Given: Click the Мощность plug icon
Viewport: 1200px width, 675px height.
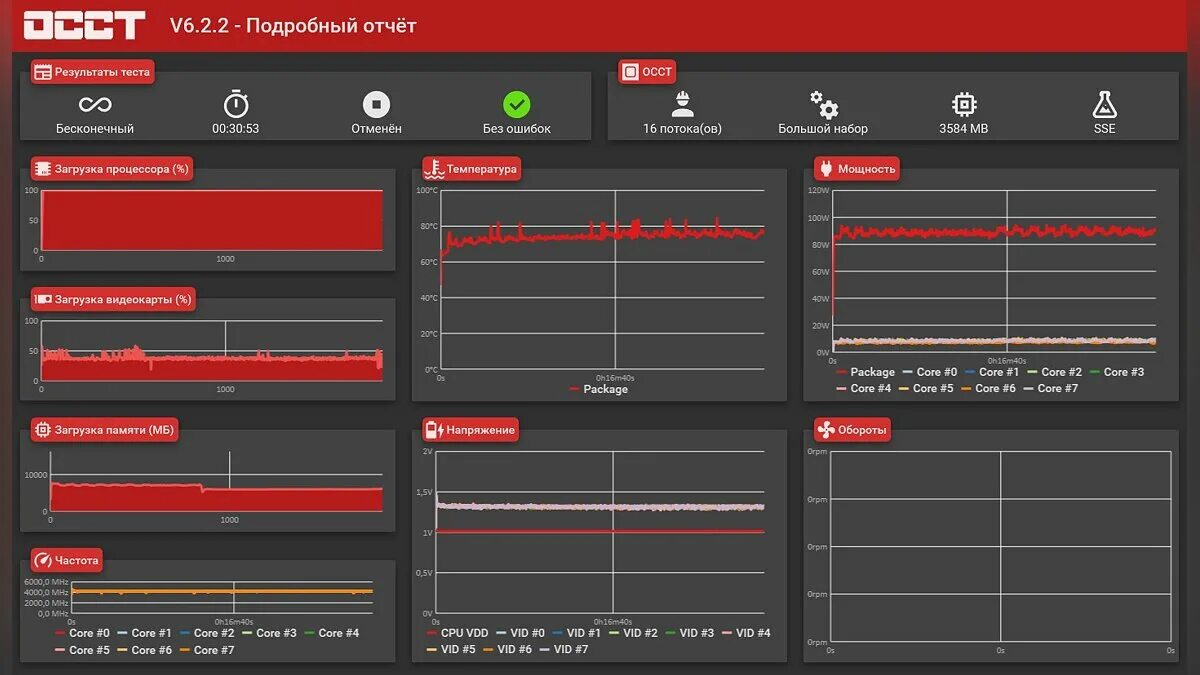Looking at the screenshot, I should 825,169.
